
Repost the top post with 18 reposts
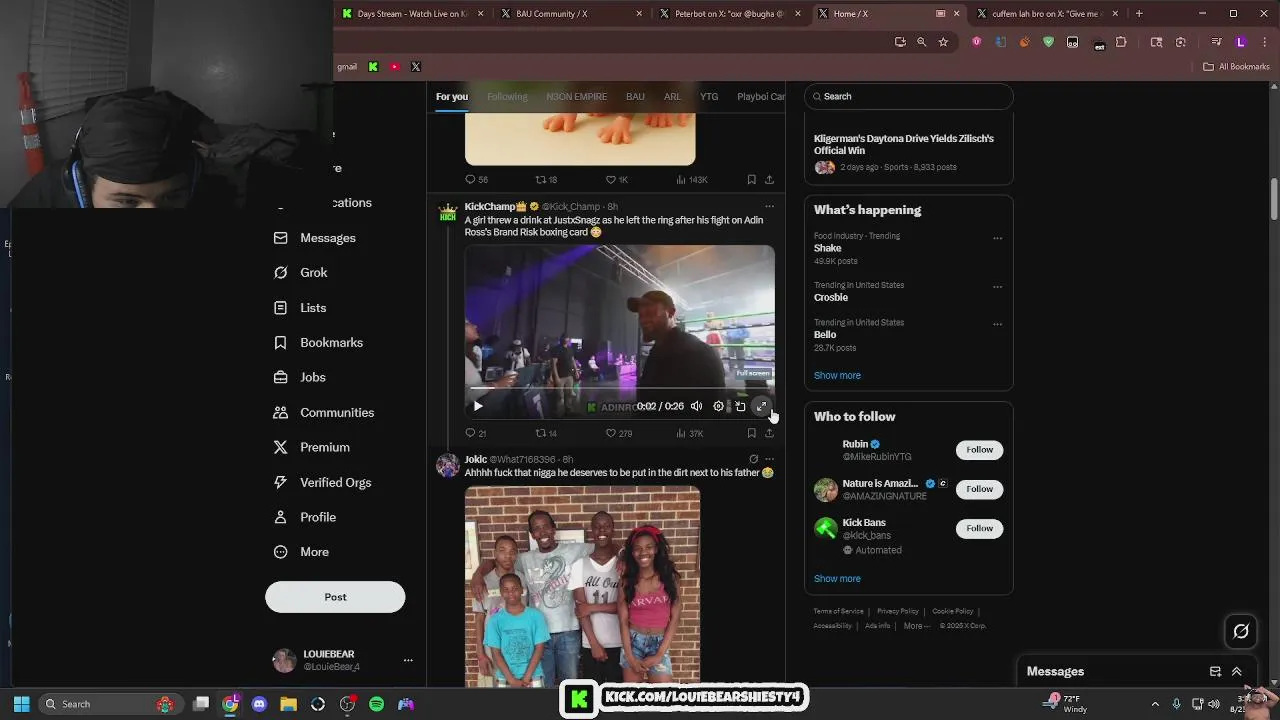click(546, 180)
